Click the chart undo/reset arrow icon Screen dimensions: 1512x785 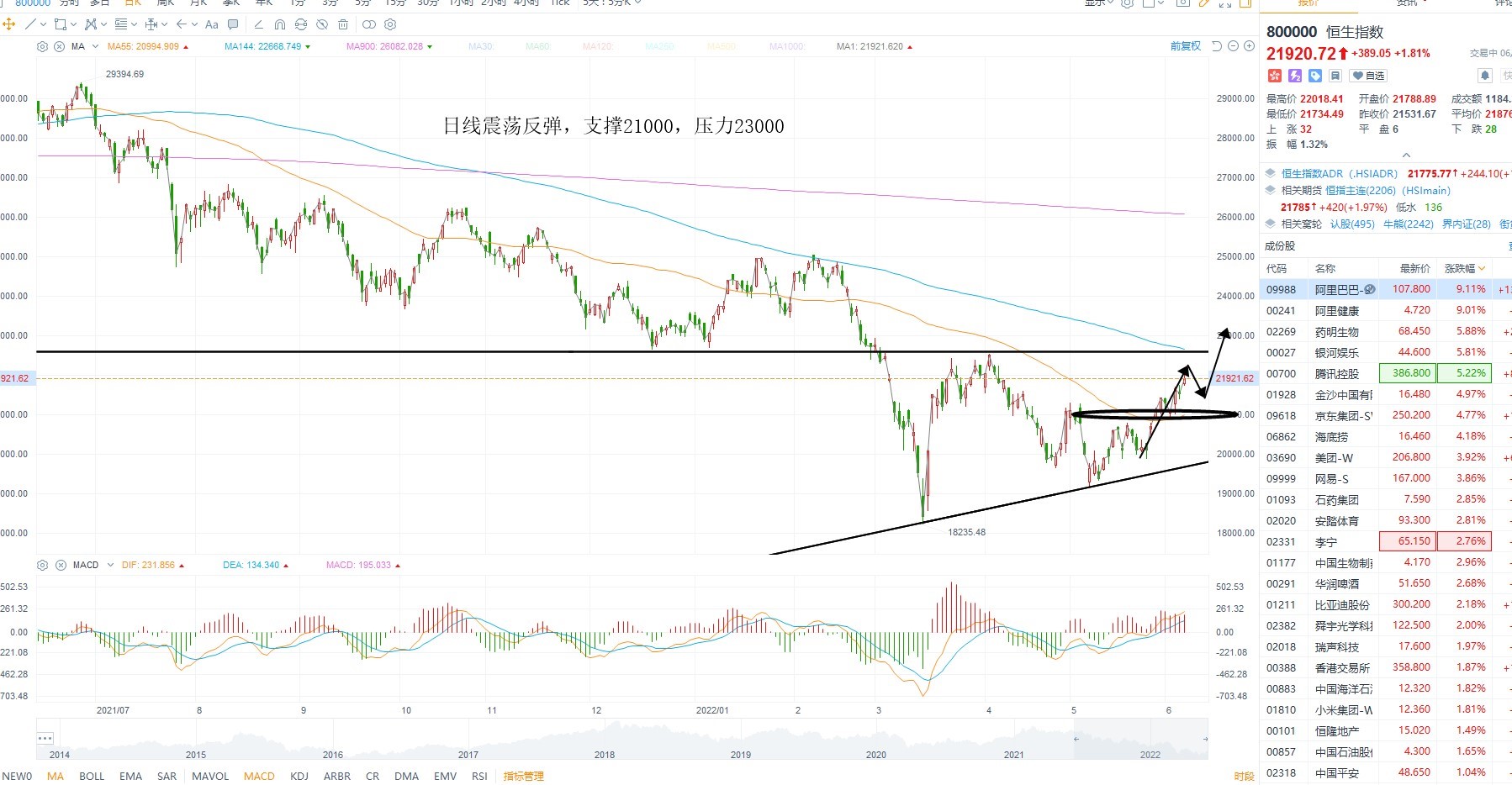click(x=1216, y=46)
